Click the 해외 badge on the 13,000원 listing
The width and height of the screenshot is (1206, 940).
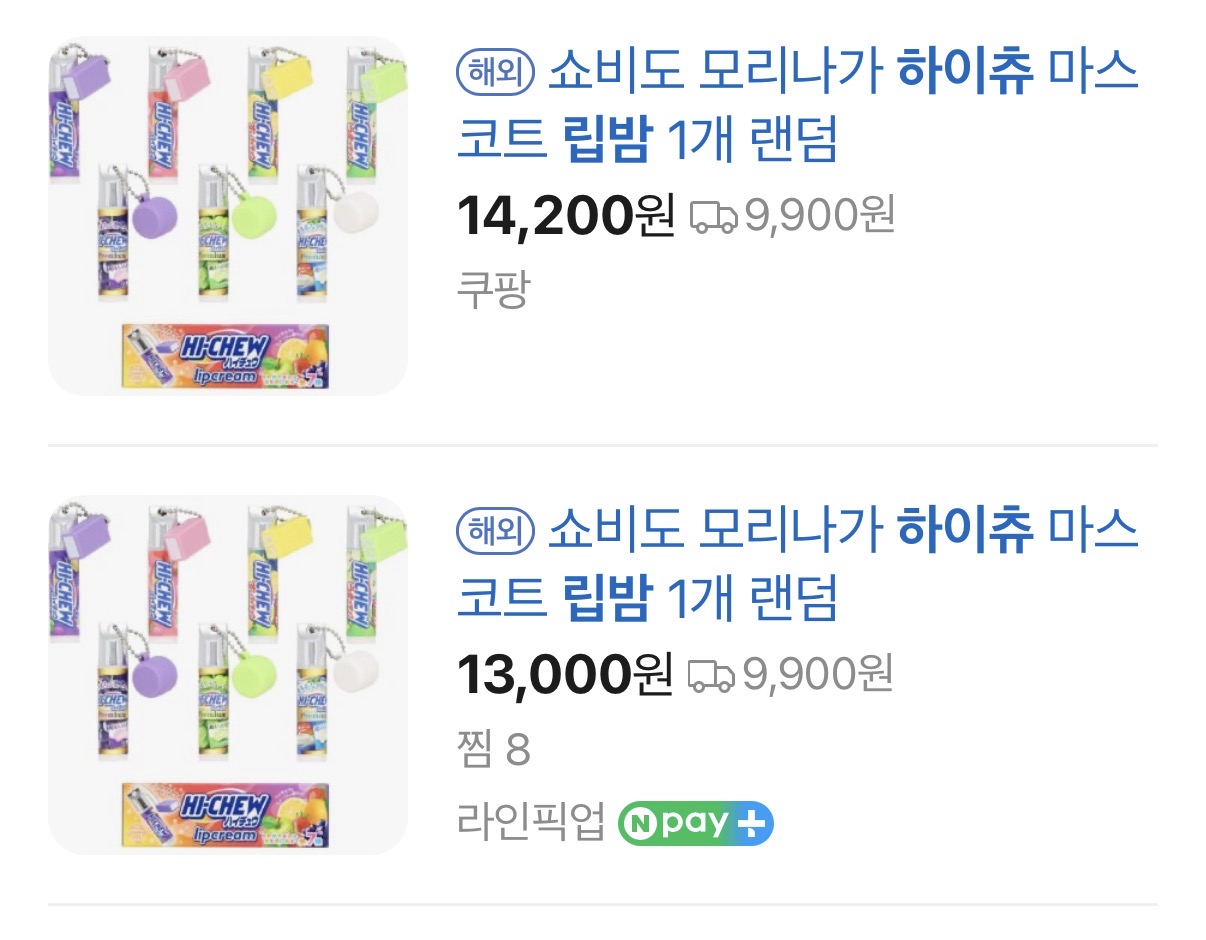[x=497, y=531]
